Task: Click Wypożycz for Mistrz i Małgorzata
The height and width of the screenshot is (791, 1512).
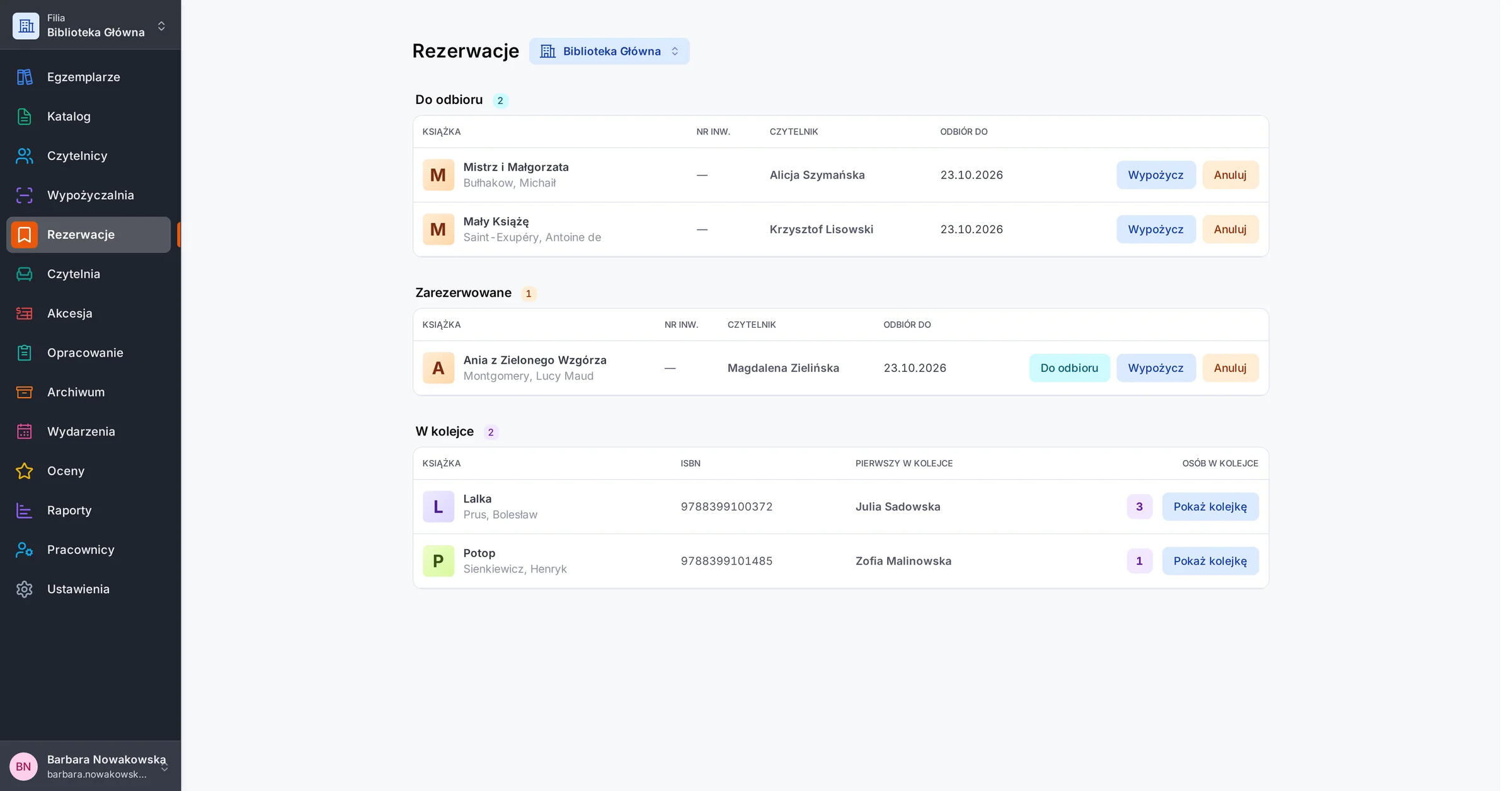Action: click(1156, 175)
